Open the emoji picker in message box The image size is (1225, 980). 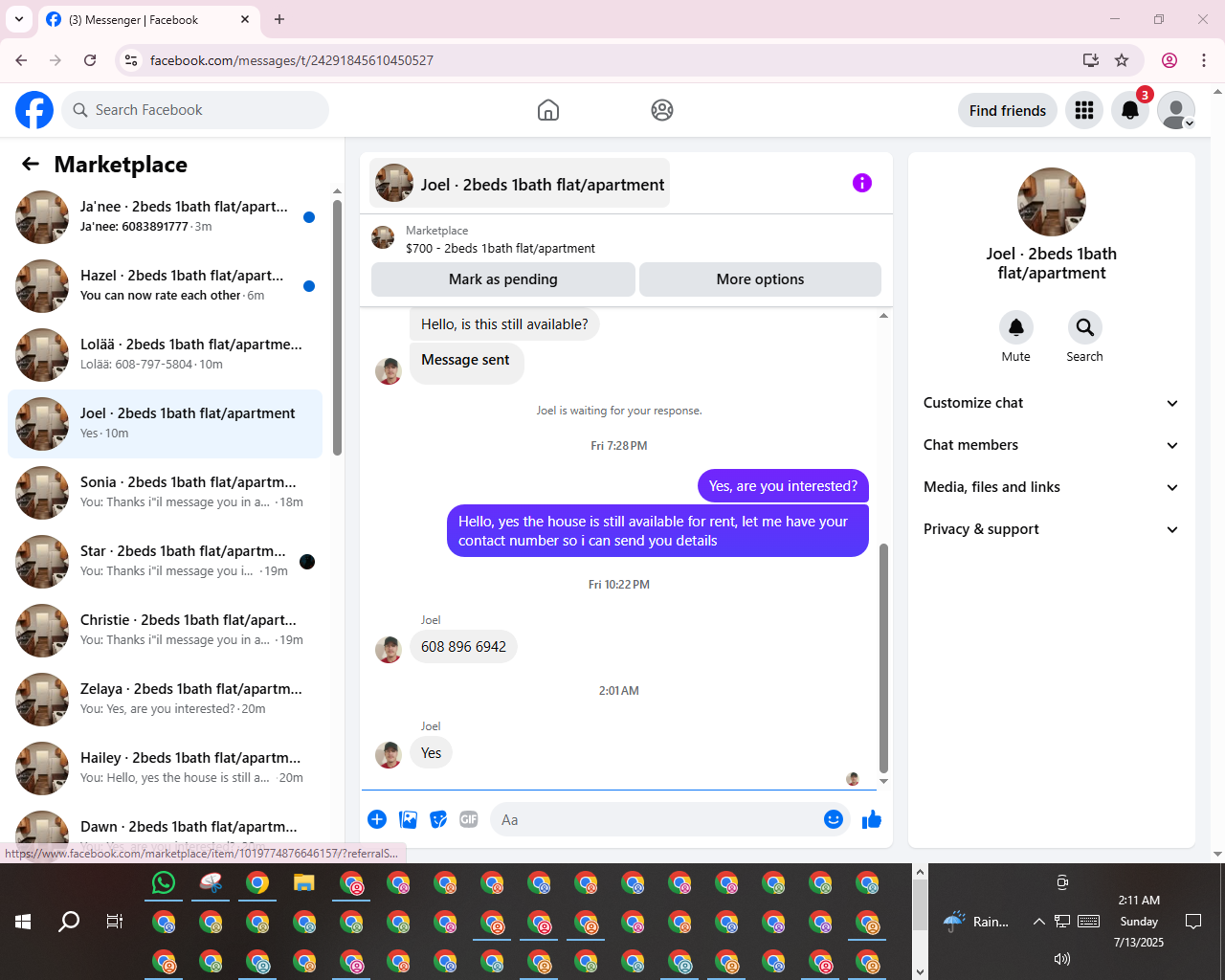click(834, 819)
